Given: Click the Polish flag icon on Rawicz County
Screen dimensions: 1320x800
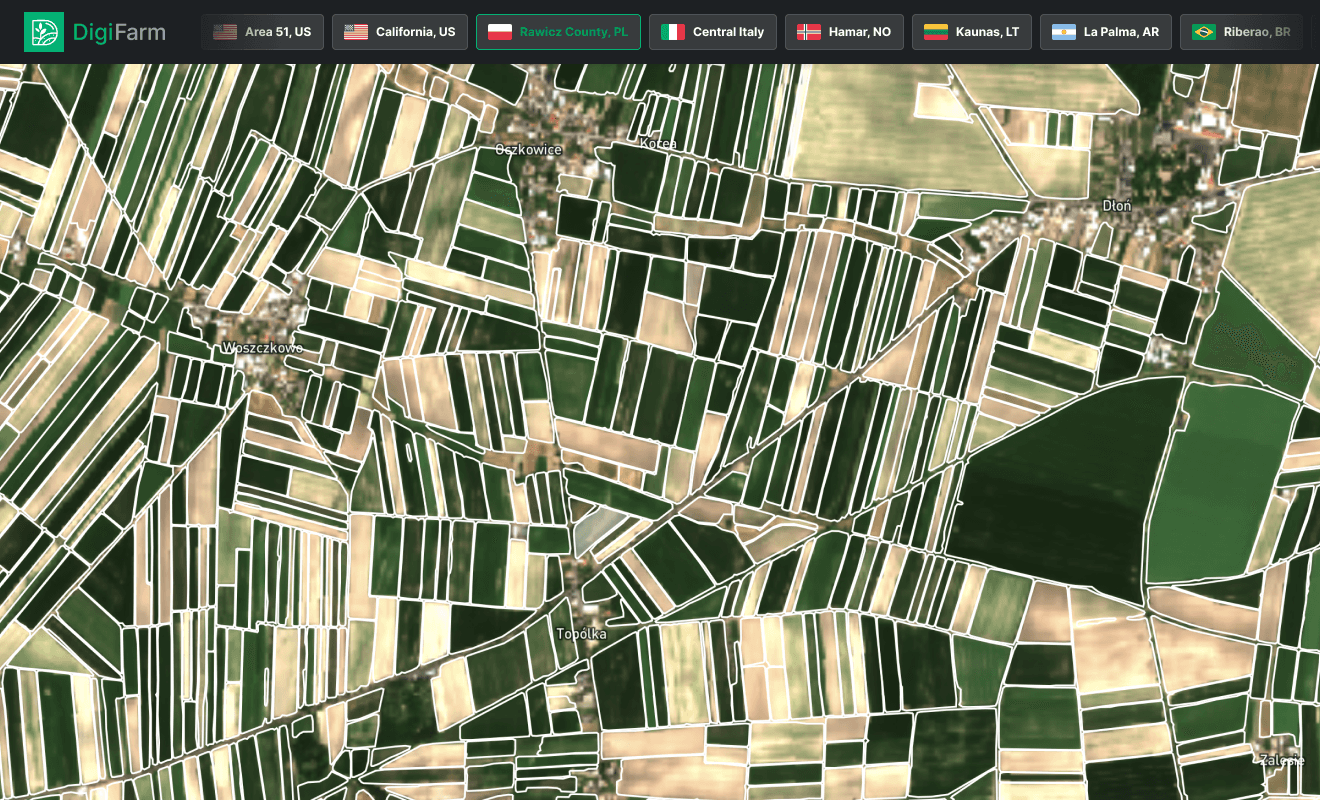Looking at the screenshot, I should (x=499, y=31).
